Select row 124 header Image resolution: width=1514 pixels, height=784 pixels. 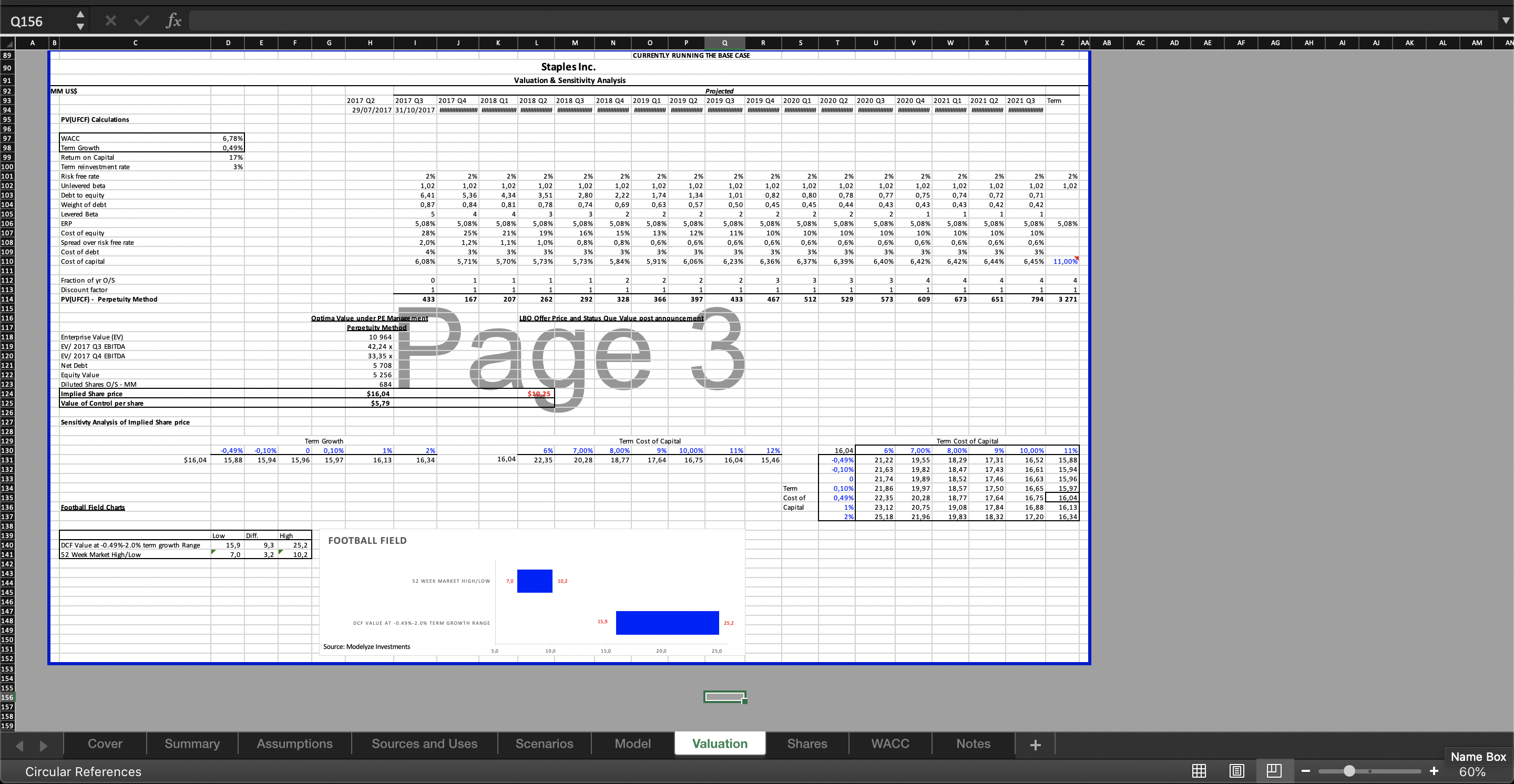click(7, 394)
